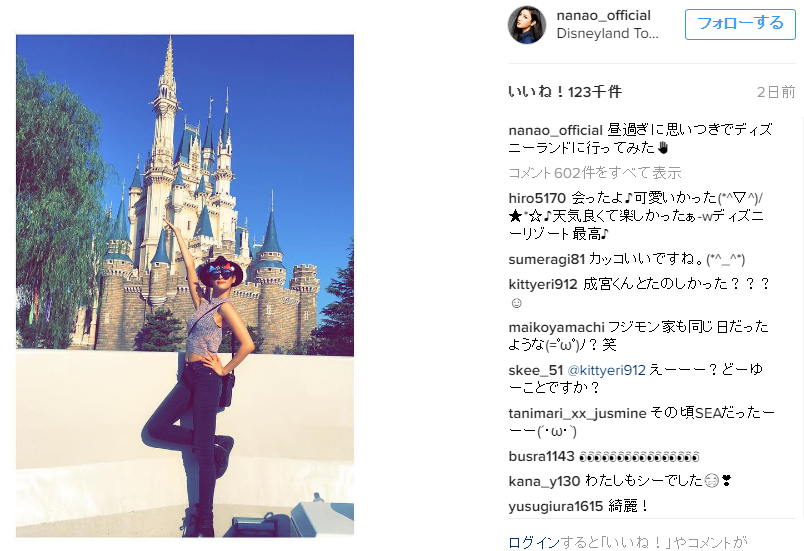Open commenter maikoyamachi profile

pos(556,327)
